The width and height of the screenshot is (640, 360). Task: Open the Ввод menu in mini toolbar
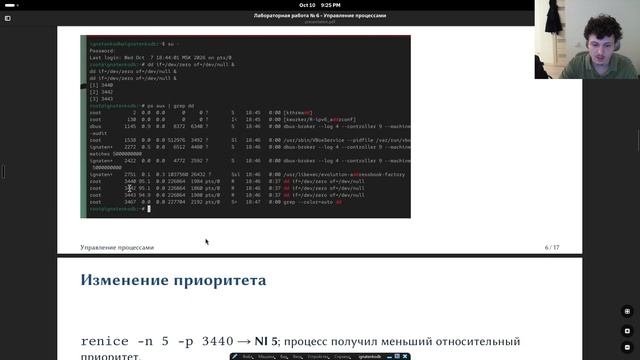(298, 357)
